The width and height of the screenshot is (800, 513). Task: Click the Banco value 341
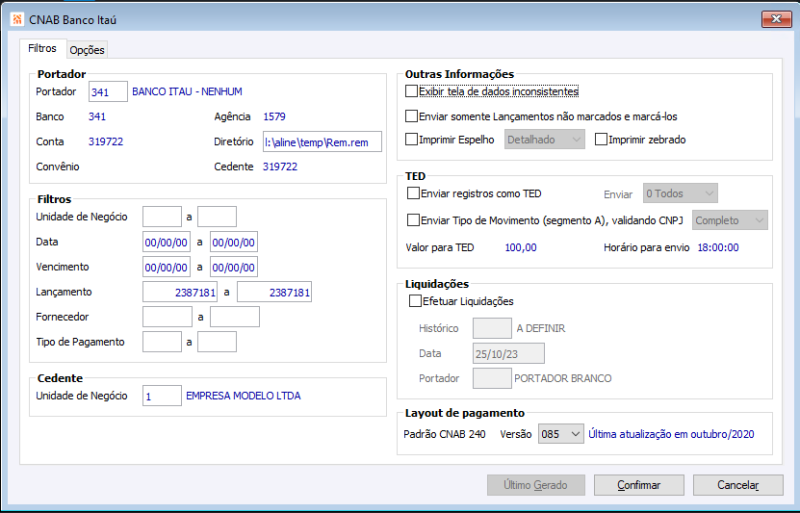coord(97,116)
